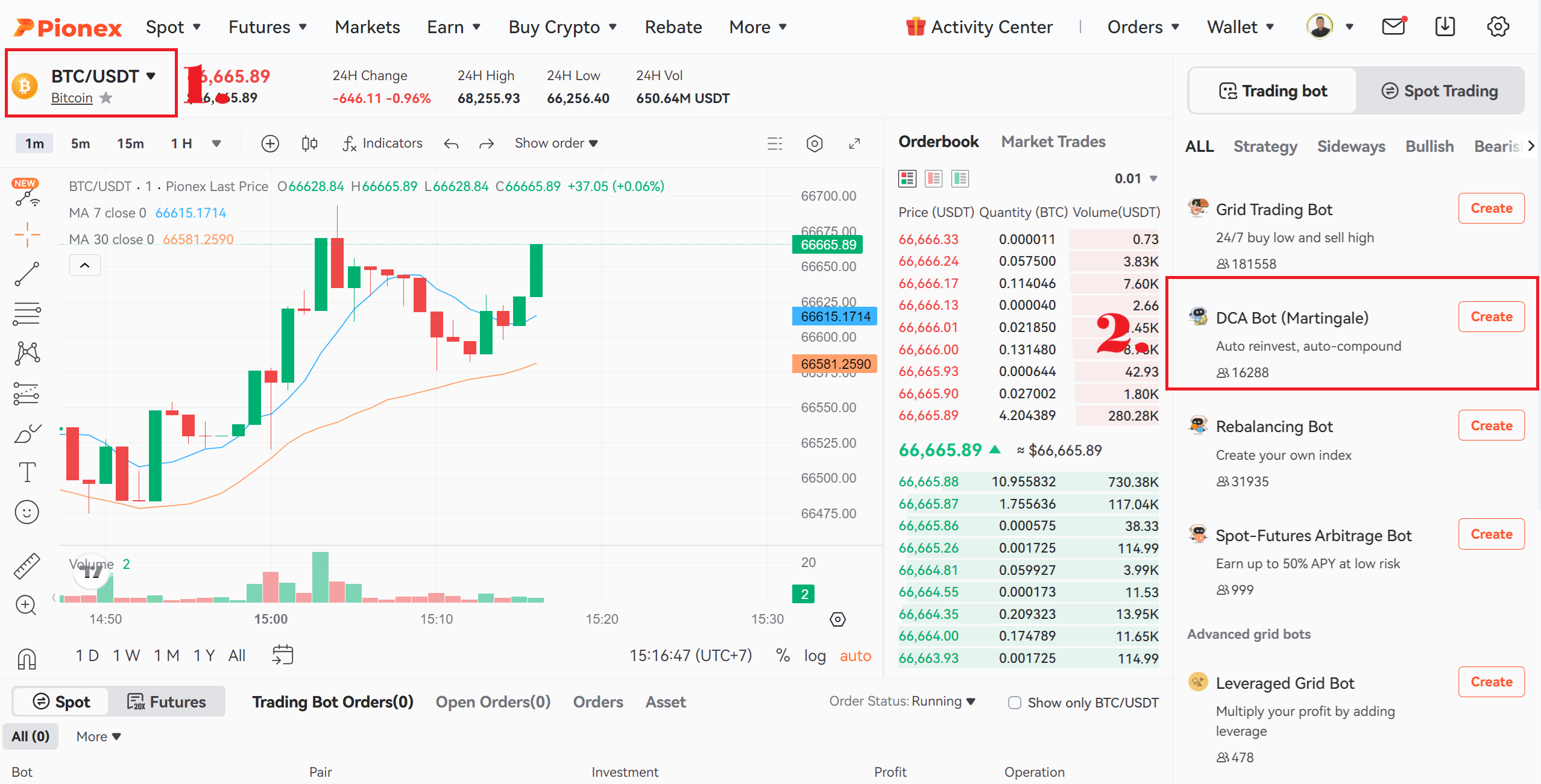1541x784 pixels.
Task: Expand the Futures menu
Action: (268, 27)
